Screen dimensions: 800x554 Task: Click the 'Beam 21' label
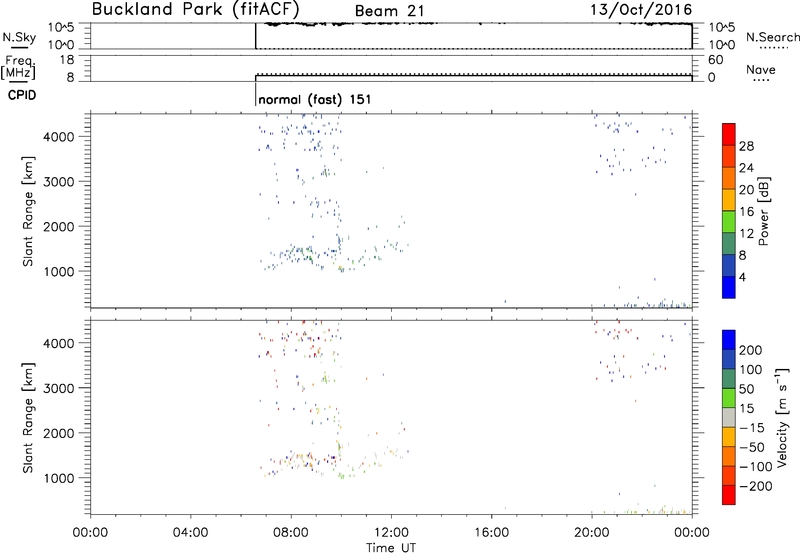pyautogui.click(x=390, y=11)
